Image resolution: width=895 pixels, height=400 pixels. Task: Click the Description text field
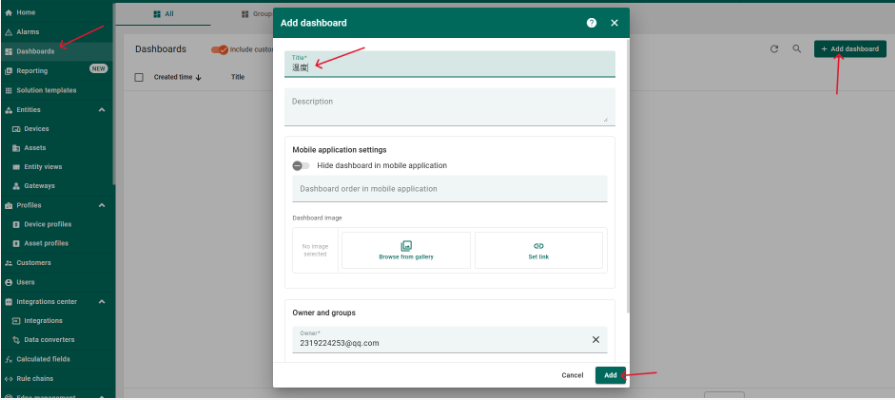coord(449,106)
